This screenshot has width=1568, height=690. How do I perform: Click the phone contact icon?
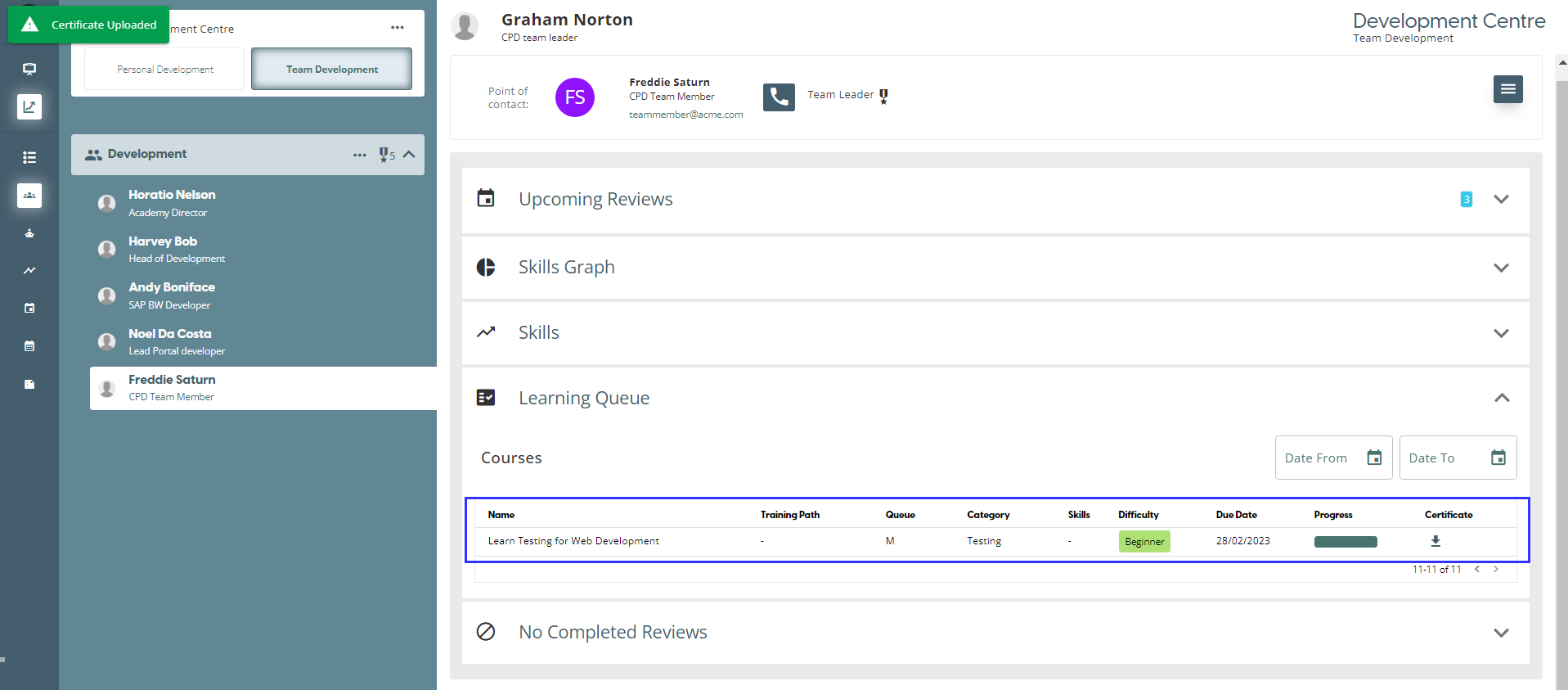(779, 97)
